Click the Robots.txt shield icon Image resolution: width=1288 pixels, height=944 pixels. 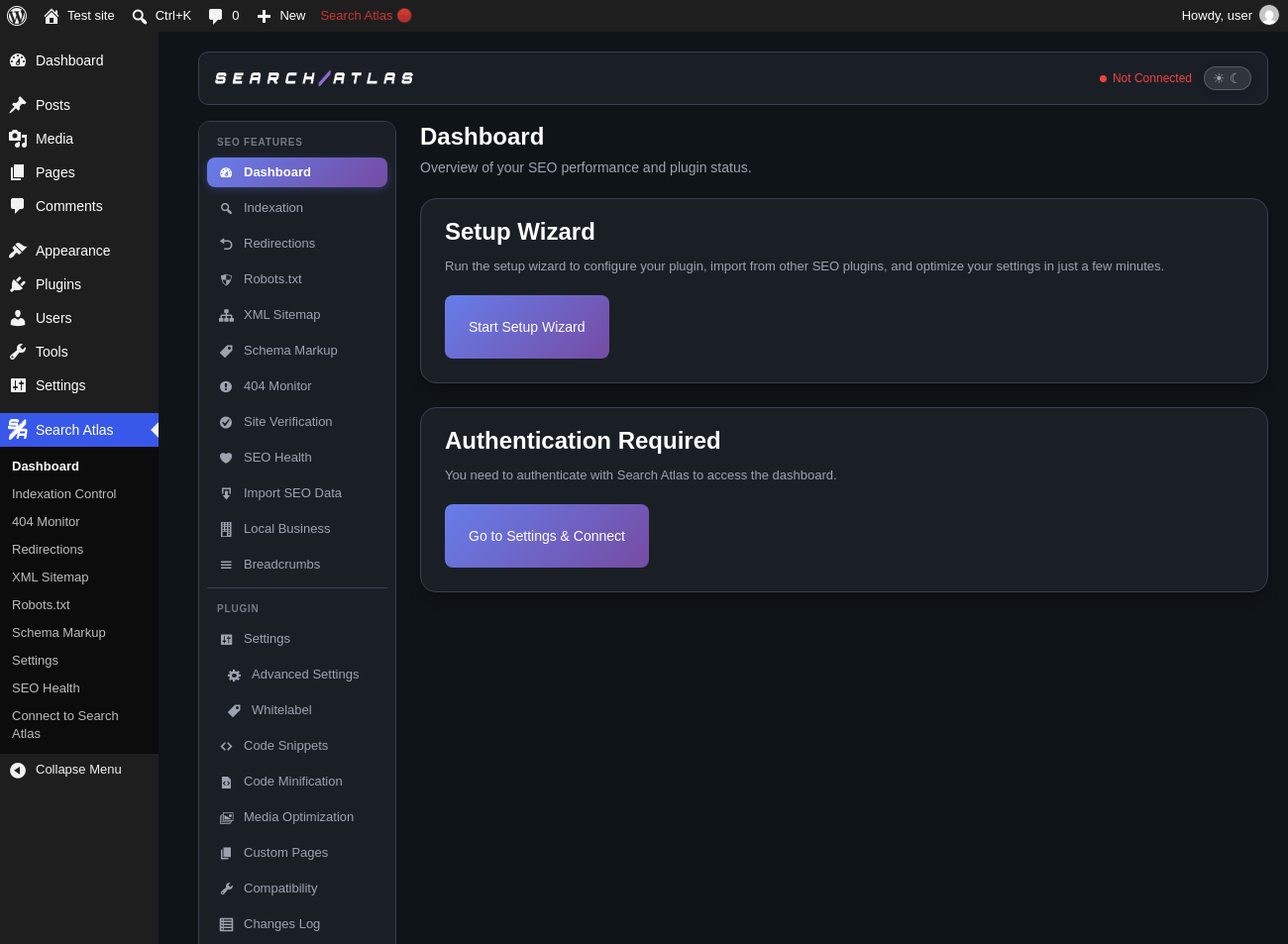pyautogui.click(x=226, y=279)
